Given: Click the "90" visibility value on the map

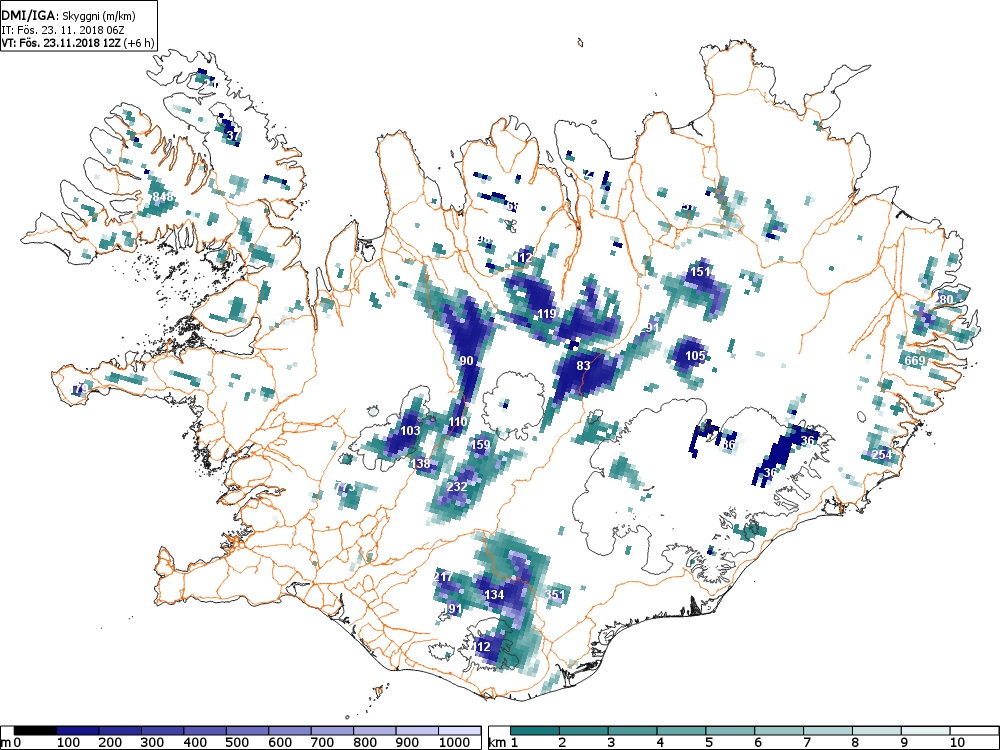Looking at the screenshot, I should tap(467, 361).
